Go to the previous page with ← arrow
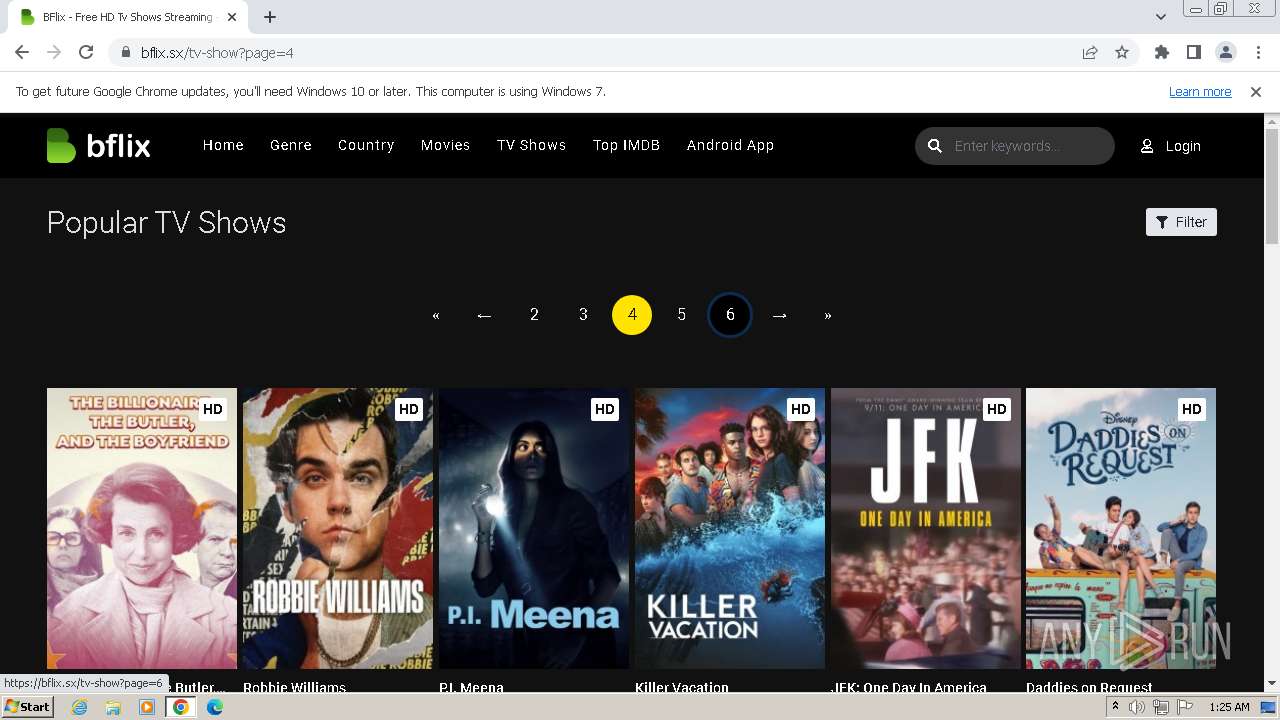Viewport: 1280px width, 720px height. click(484, 315)
